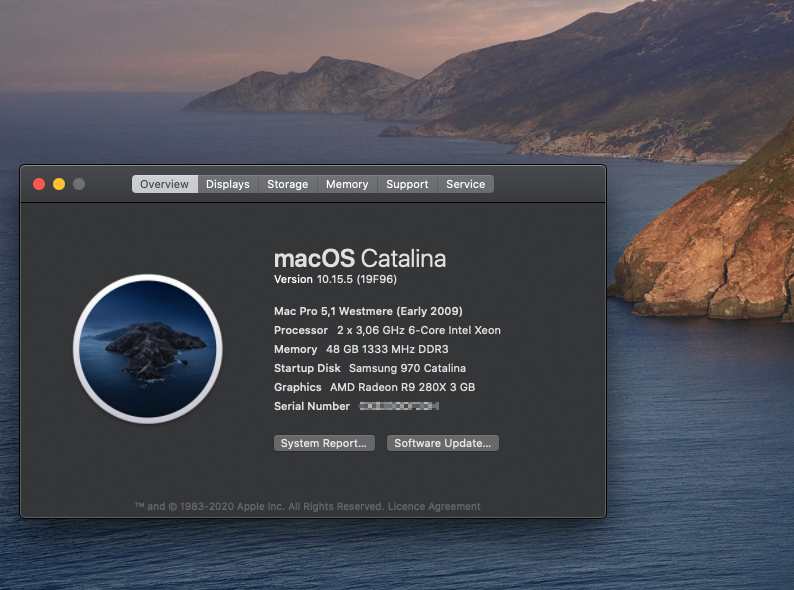The height and width of the screenshot is (590, 794).
Task: Click the Memory 48 GB 1333 MHz DDR3 line
Action: point(361,349)
